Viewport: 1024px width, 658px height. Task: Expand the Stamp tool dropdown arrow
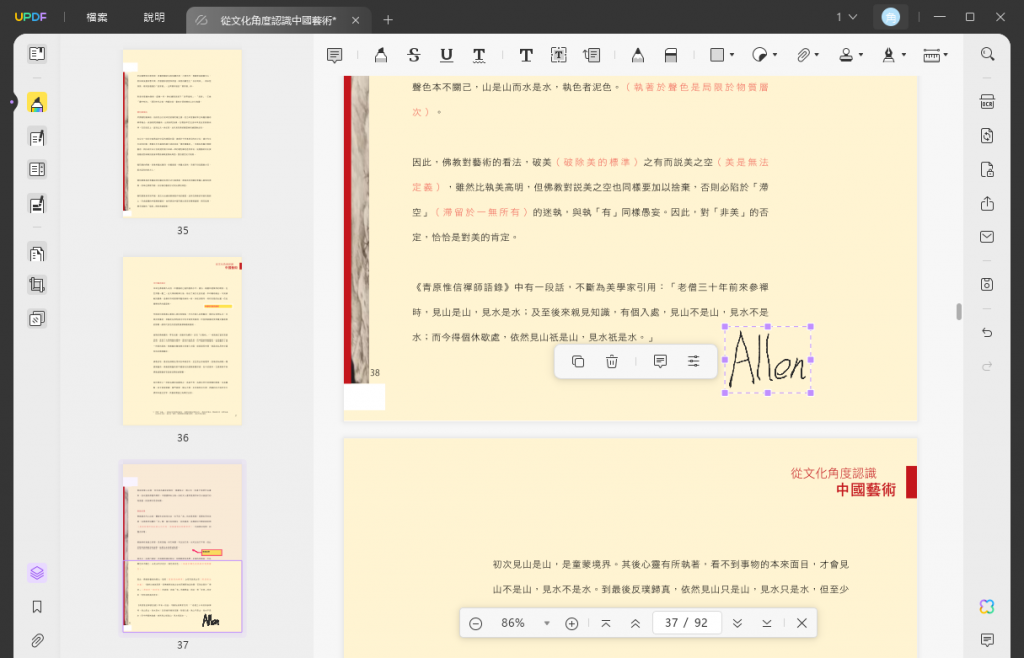(x=861, y=55)
